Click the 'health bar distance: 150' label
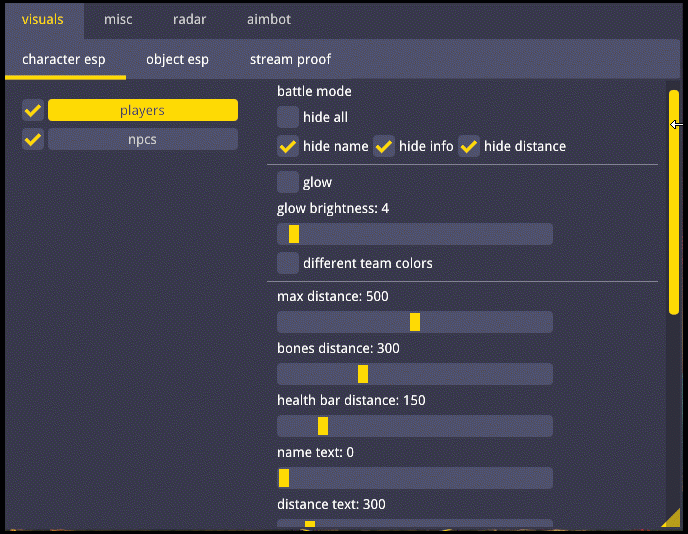Image resolution: width=688 pixels, height=534 pixels. [351, 400]
